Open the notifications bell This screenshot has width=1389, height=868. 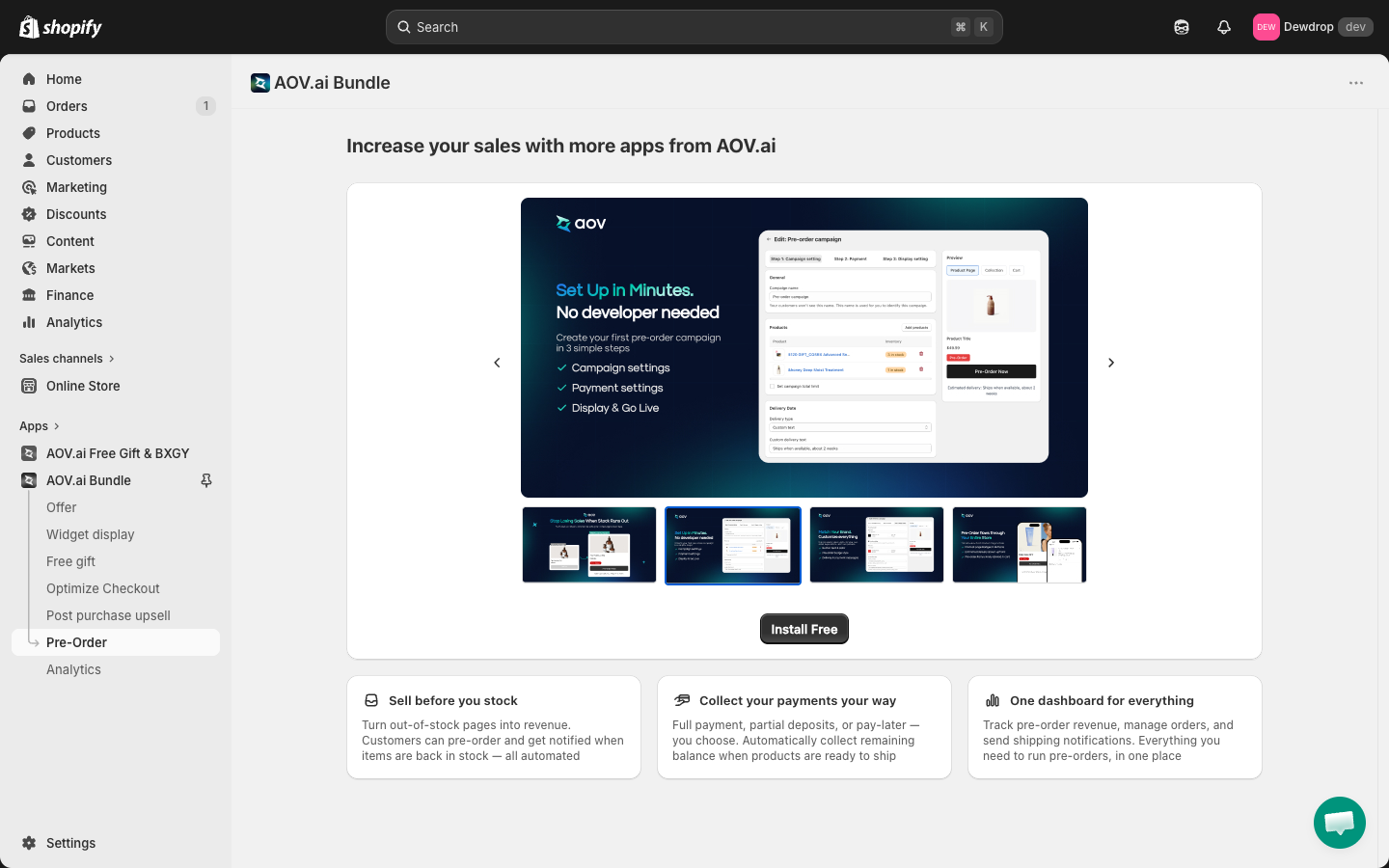click(1224, 27)
